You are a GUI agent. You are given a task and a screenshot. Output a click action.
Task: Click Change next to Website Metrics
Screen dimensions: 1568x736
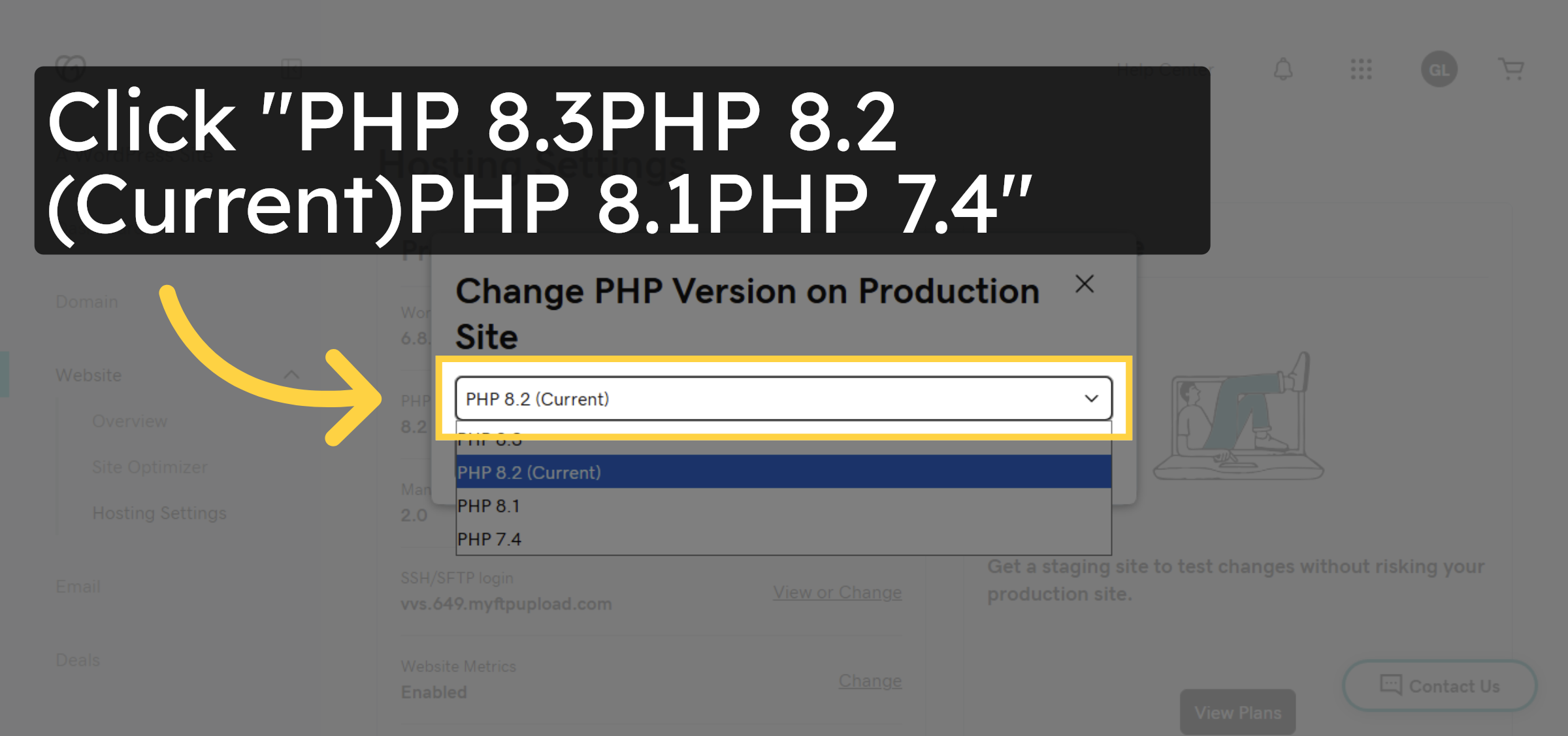click(870, 680)
